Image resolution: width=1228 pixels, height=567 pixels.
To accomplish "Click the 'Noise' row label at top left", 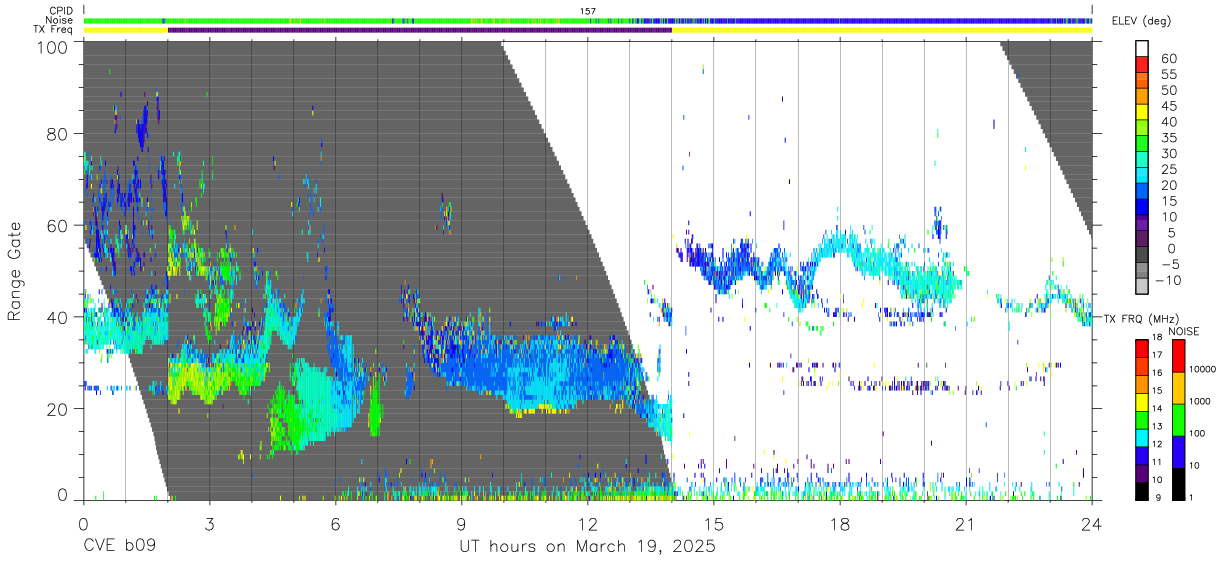I will point(61,20).
